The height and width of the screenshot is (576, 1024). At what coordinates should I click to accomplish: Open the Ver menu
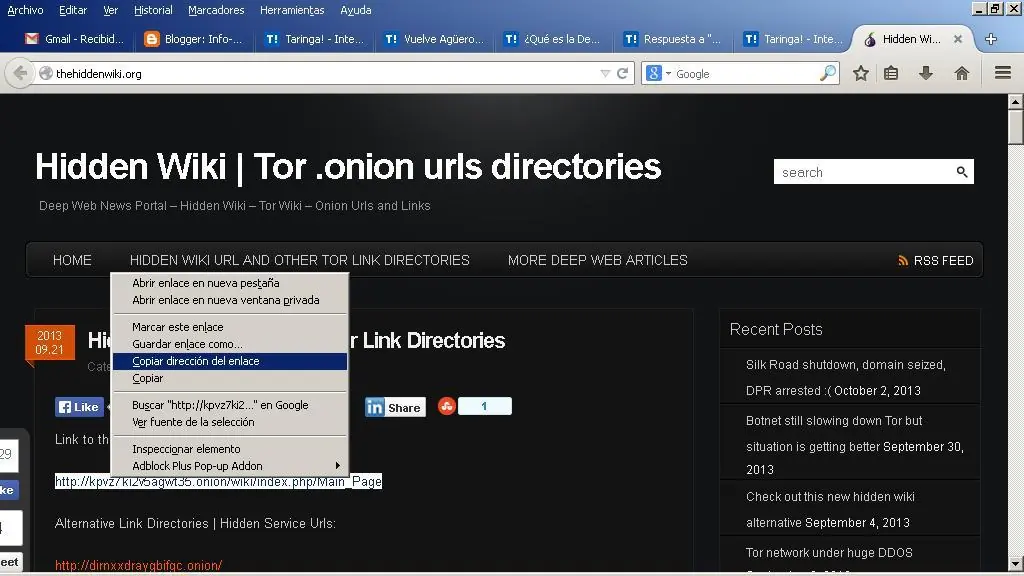point(110,10)
